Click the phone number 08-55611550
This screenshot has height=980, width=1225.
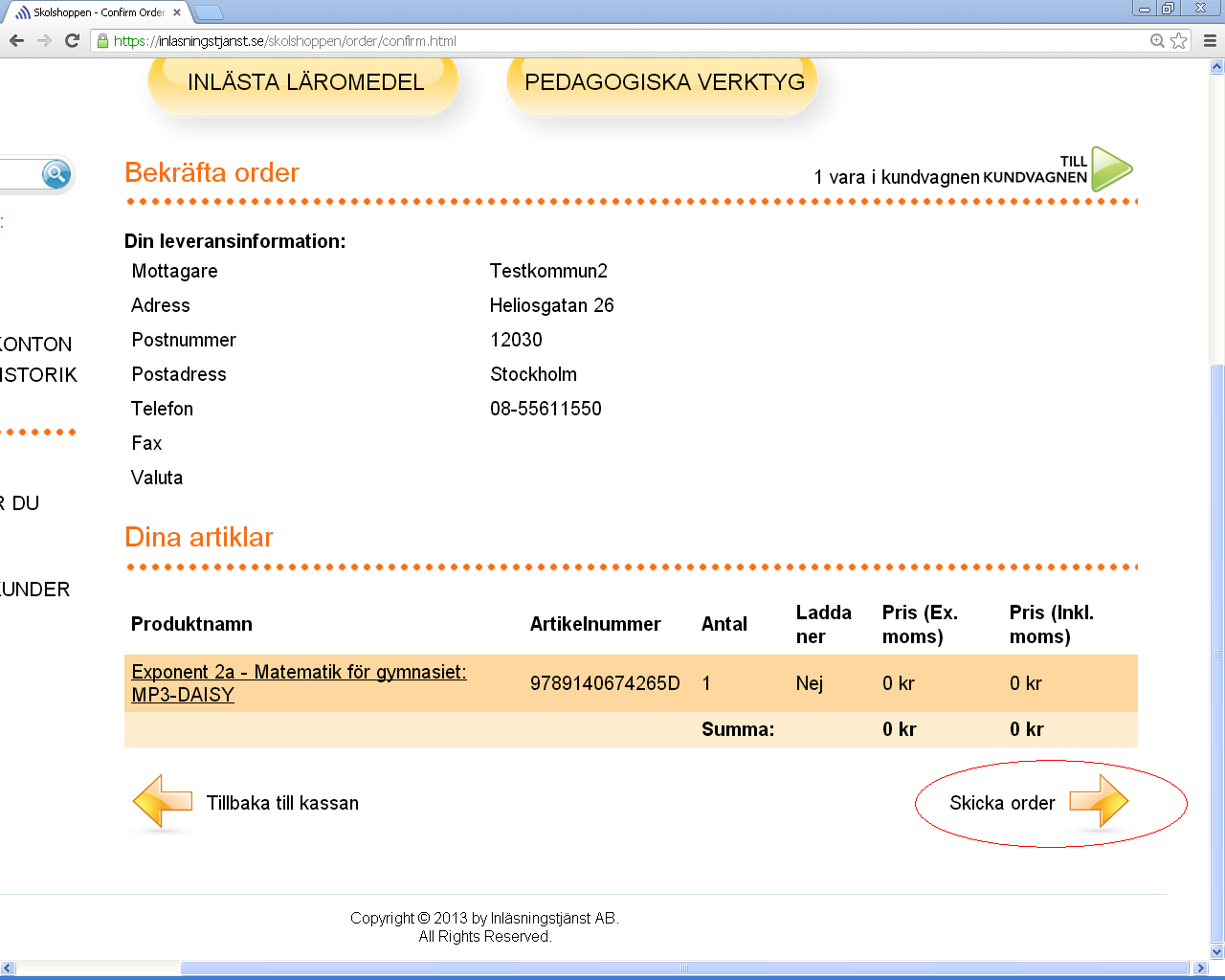(x=546, y=409)
